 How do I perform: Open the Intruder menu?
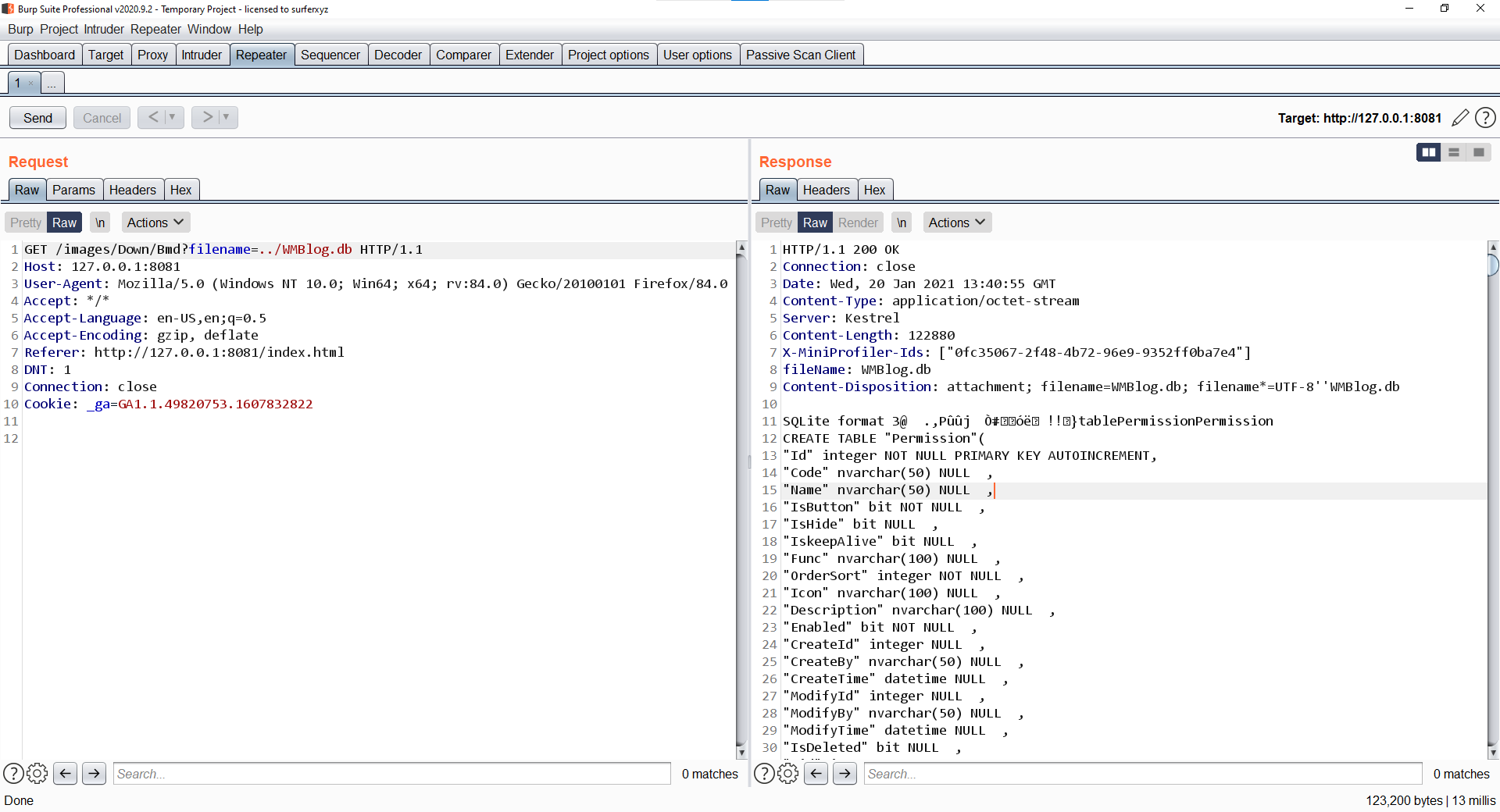click(103, 30)
